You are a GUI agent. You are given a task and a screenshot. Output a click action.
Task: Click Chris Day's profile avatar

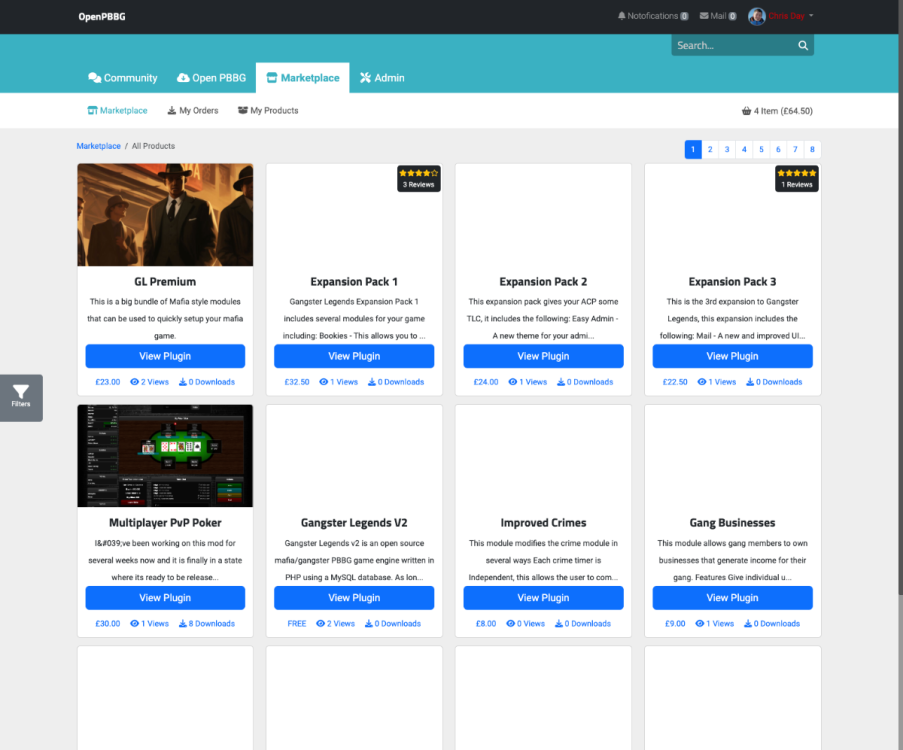tap(757, 16)
